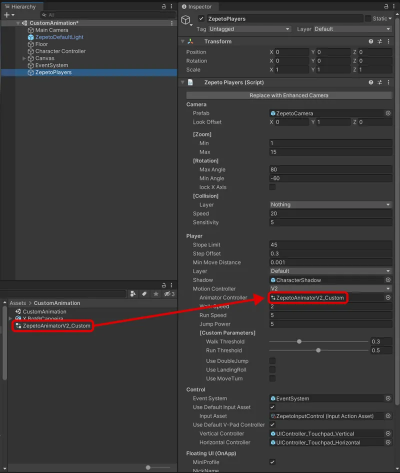Click object picker next to ZepetoCamera prefab
Viewport: 400px width, 473px height.
click(388, 113)
